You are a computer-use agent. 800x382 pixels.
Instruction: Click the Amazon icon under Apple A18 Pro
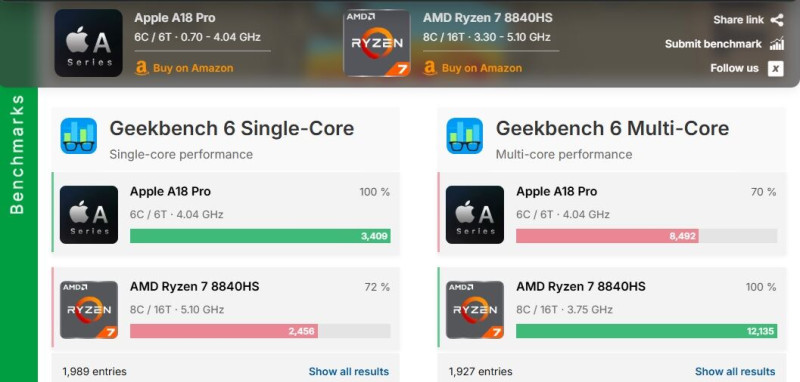click(x=141, y=68)
